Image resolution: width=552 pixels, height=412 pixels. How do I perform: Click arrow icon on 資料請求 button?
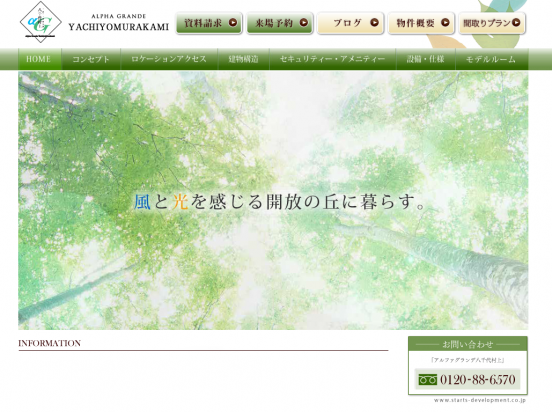click(x=233, y=23)
